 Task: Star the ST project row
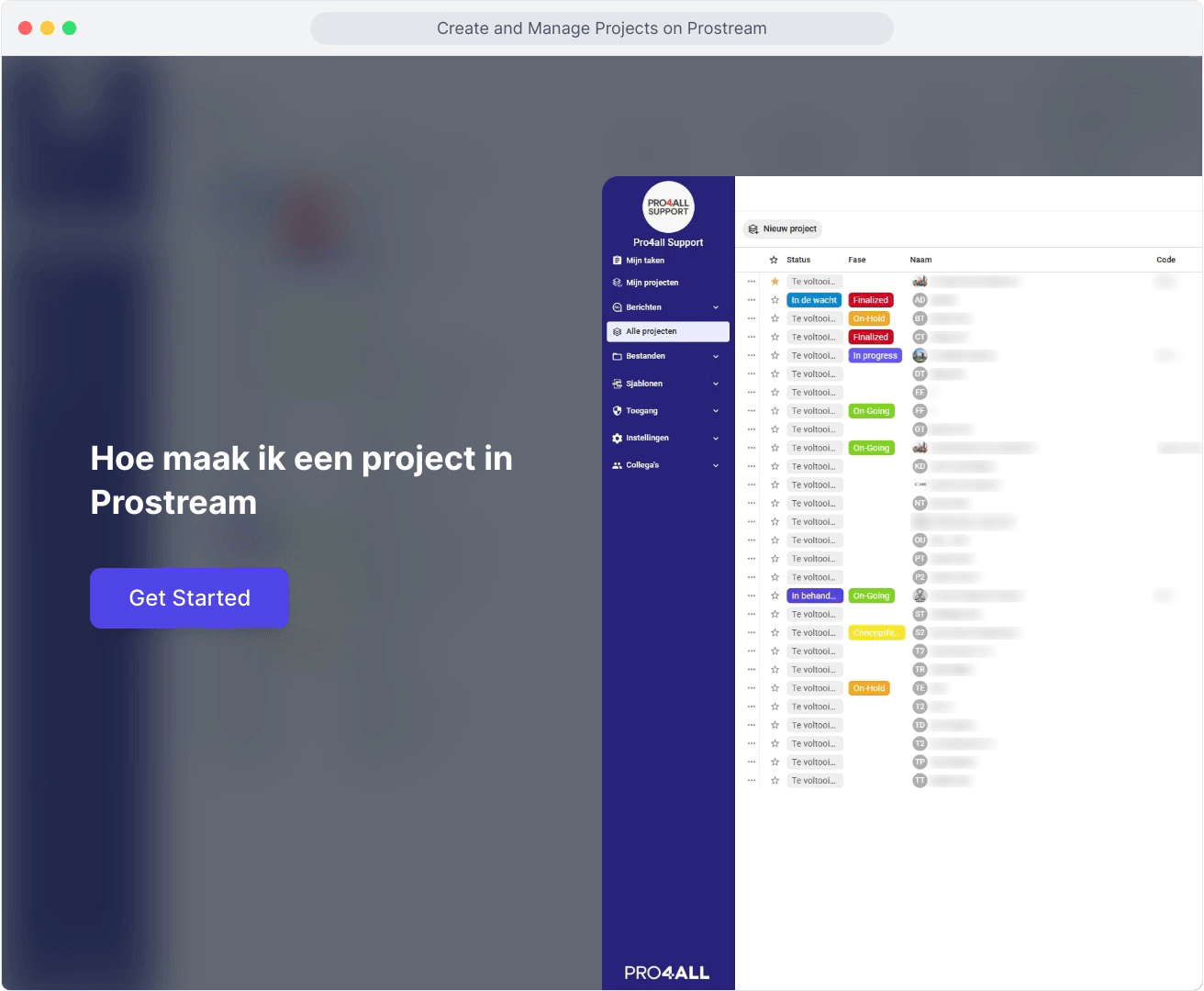(x=775, y=614)
